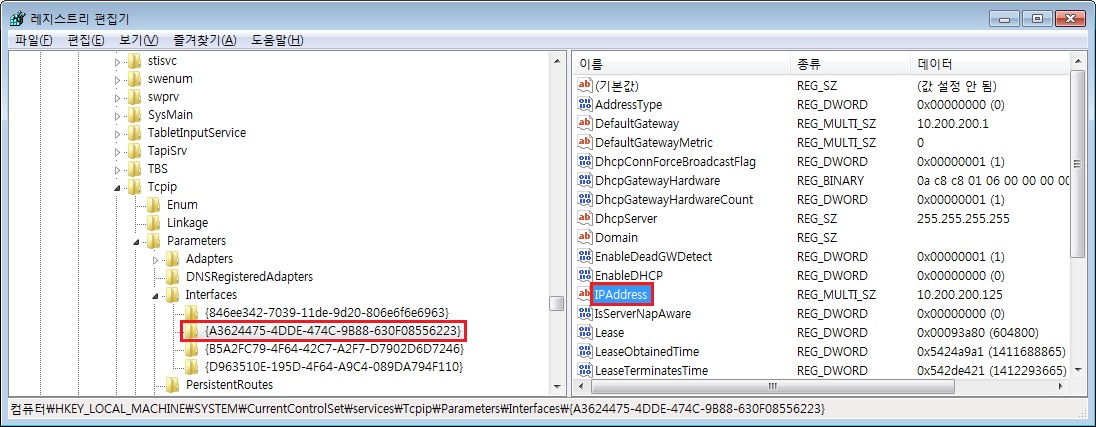Select the {D963510E-195D-4F64-A9C4-089DA794F110} key

[334, 366]
